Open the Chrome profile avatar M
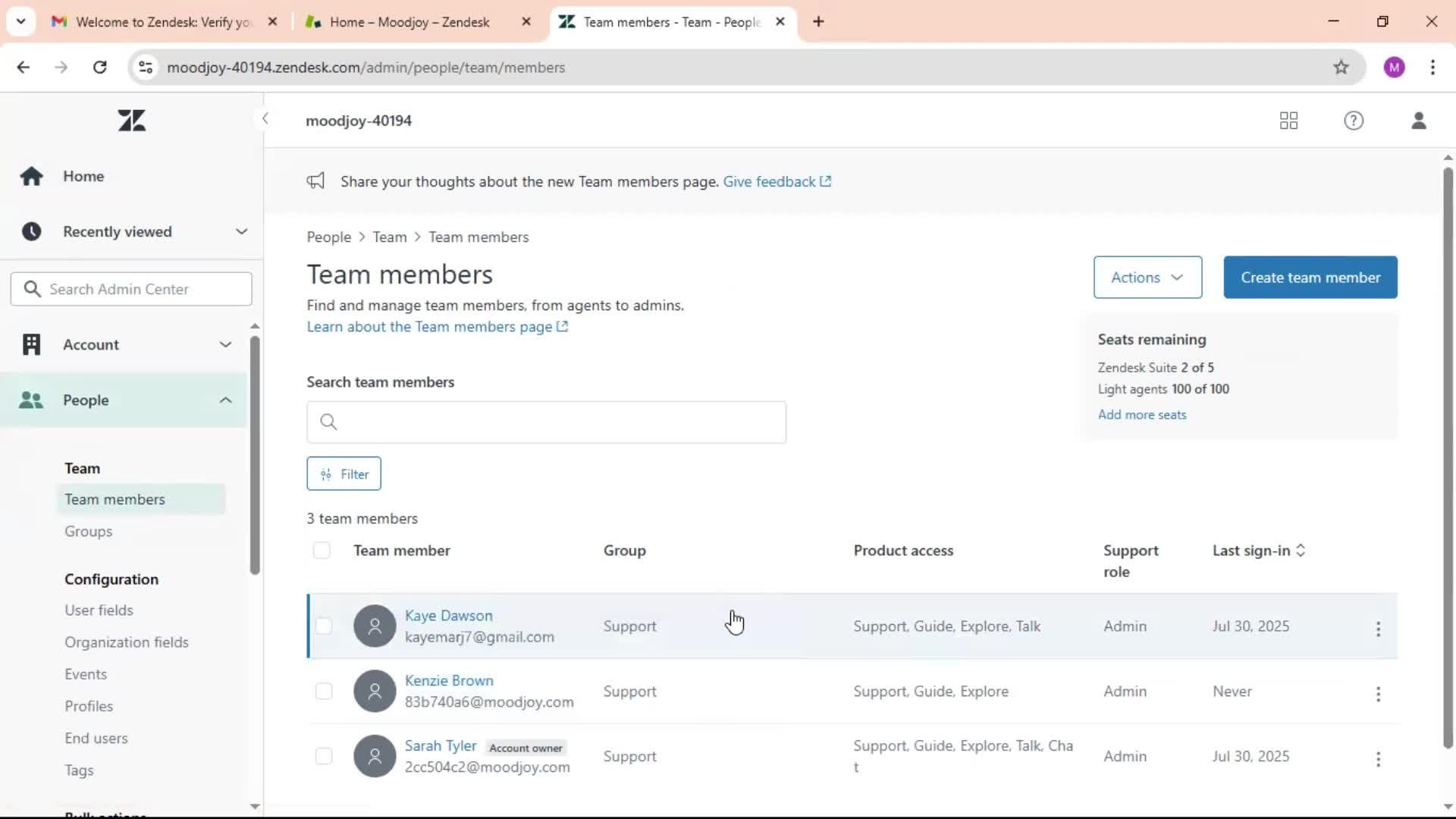This screenshot has width=1456, height=819. (x=1394, y=67)
